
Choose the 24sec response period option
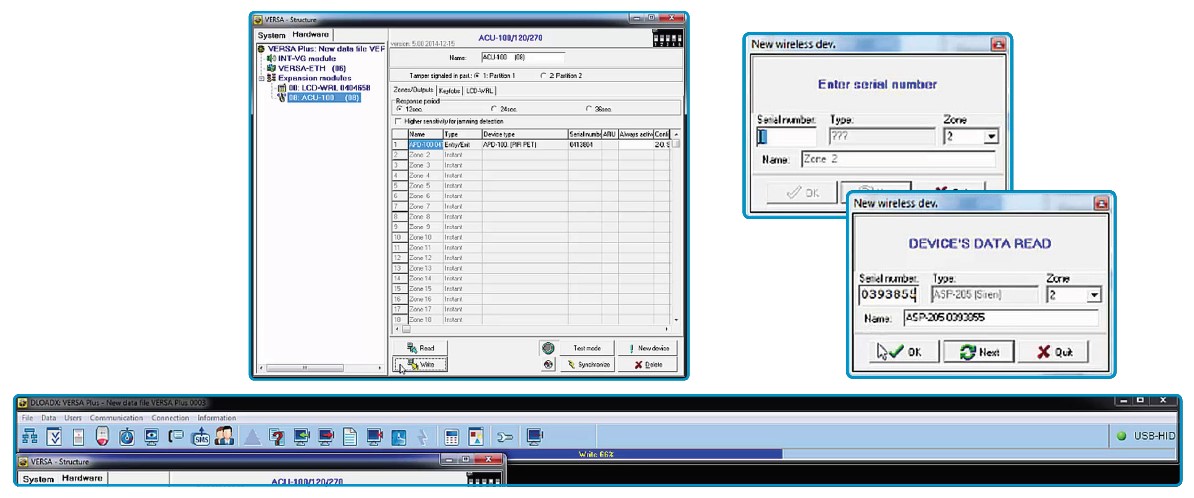pos(493,108)
